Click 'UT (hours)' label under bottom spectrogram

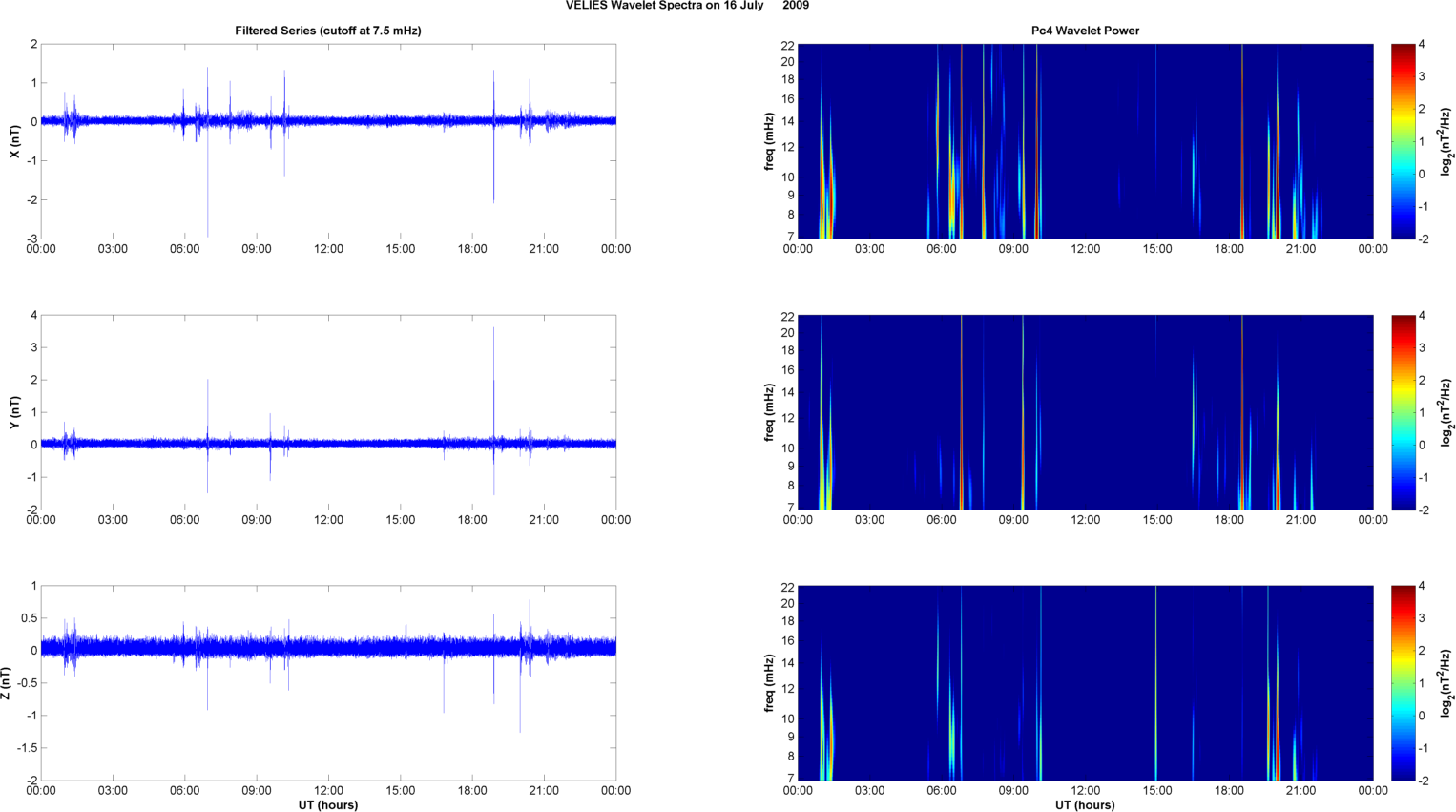1085,804
